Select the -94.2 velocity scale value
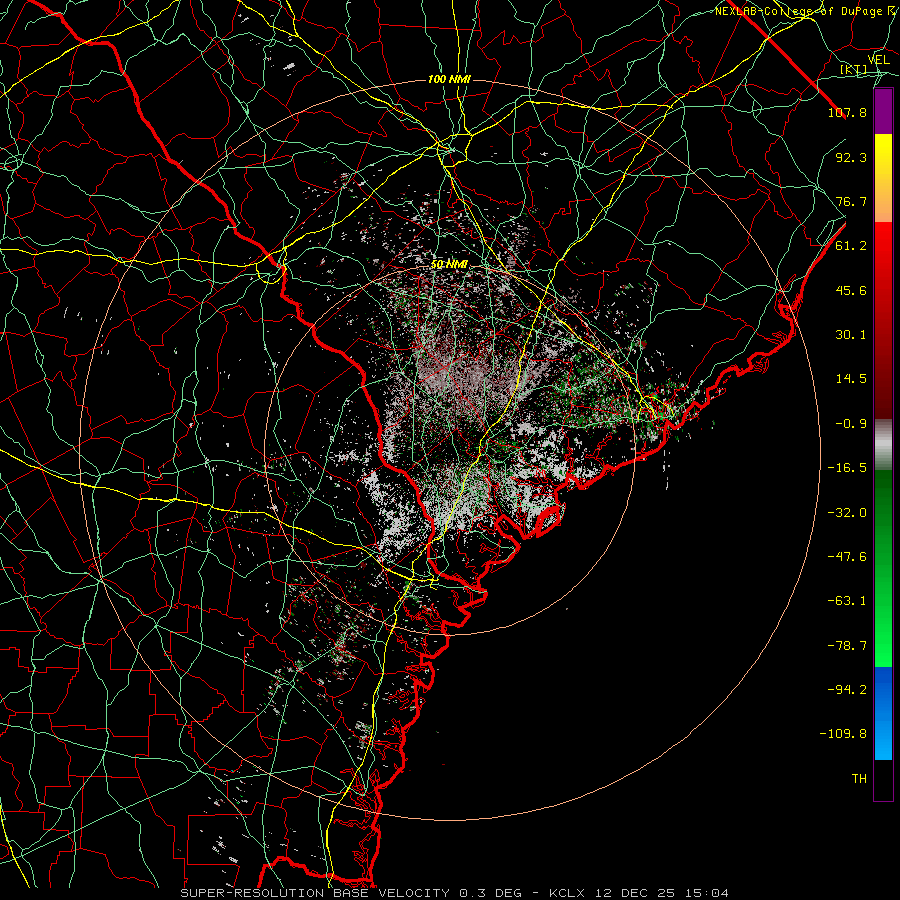The width and height of the screenshot is (900, 900). pos(847,690)
